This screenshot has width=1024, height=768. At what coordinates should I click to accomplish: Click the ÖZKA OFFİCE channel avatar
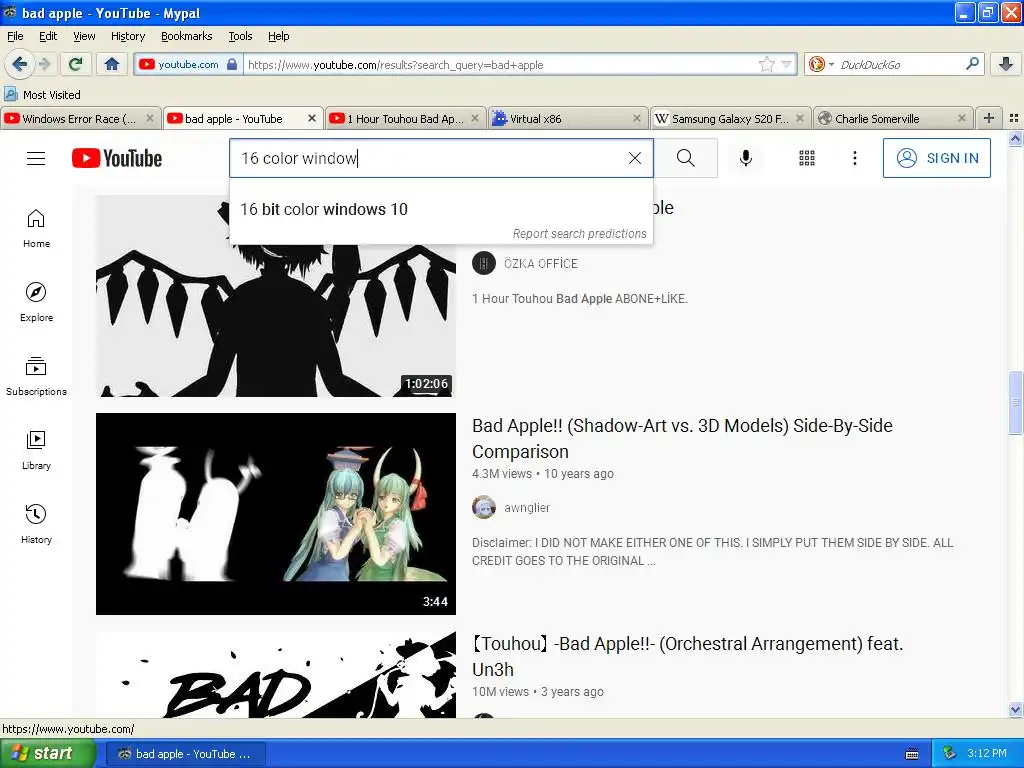tap(484, 263)
